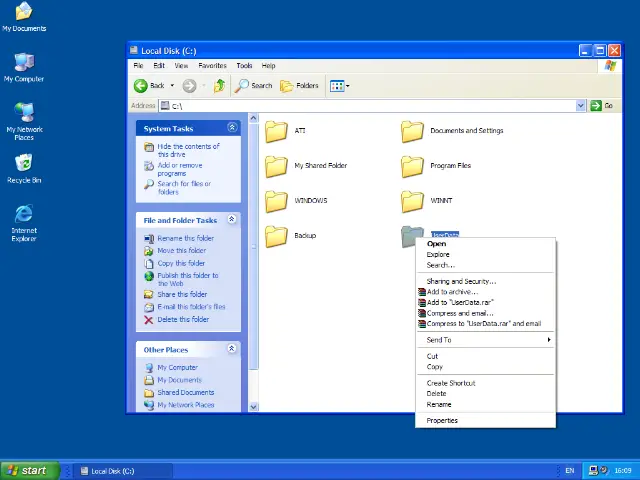Open the Help menu
640x480 pixels.
pos(268,66)
